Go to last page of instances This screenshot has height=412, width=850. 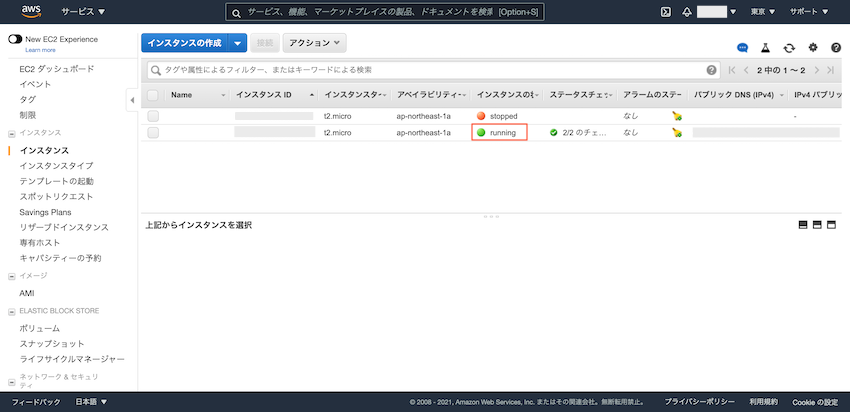[x=830, y=70]
